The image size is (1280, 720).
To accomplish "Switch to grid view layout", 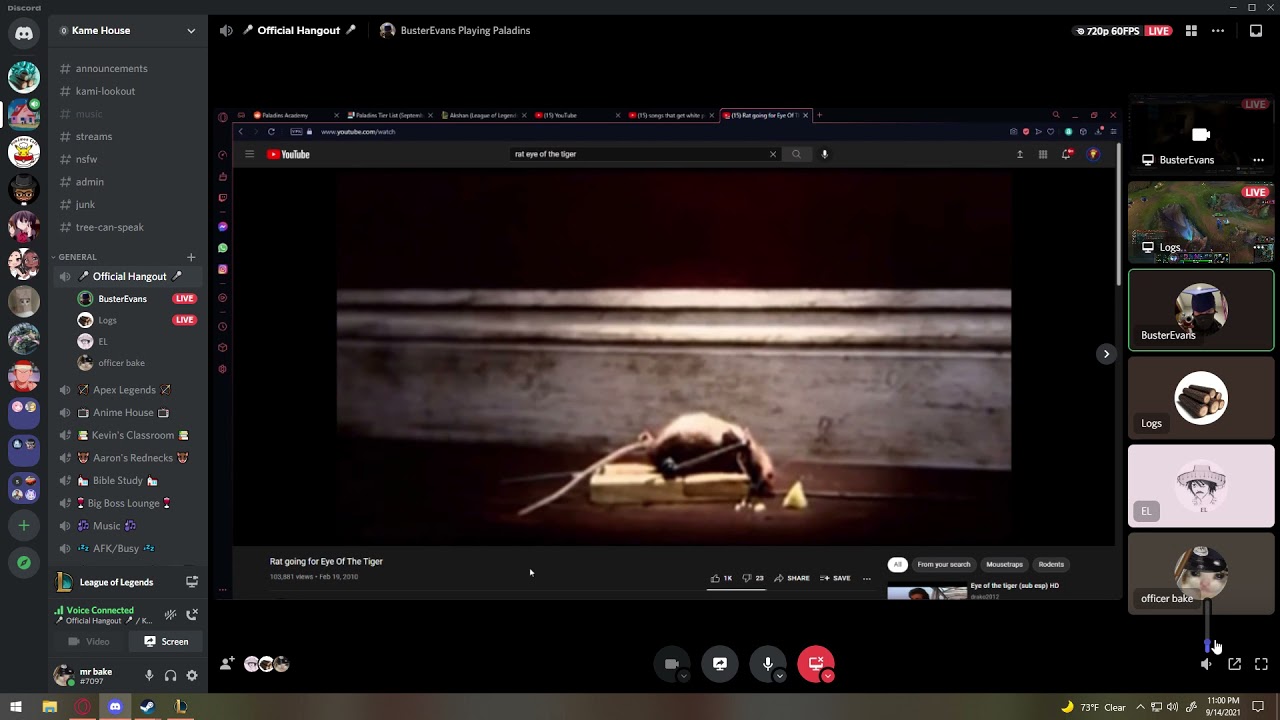I will tap(1191, 31).
